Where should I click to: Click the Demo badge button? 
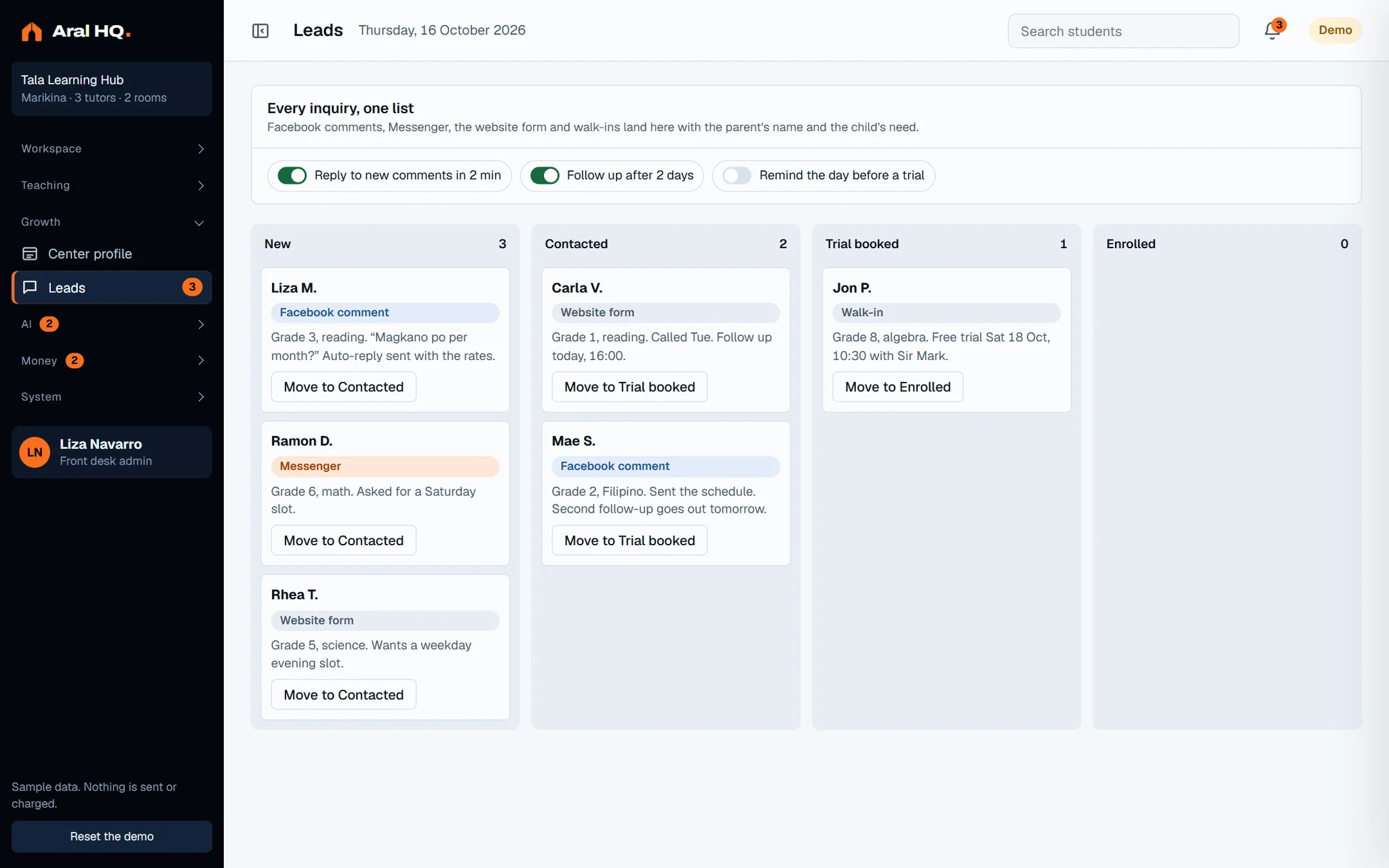point(1335,31)
